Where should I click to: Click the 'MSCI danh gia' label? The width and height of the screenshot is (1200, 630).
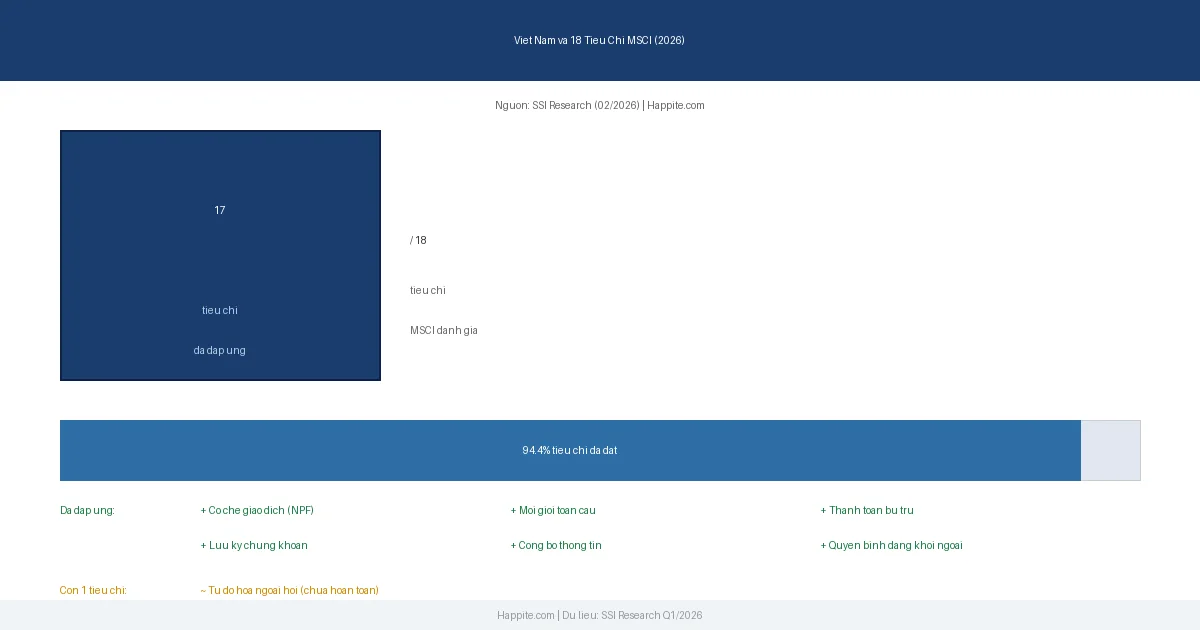tap(444, 330)
